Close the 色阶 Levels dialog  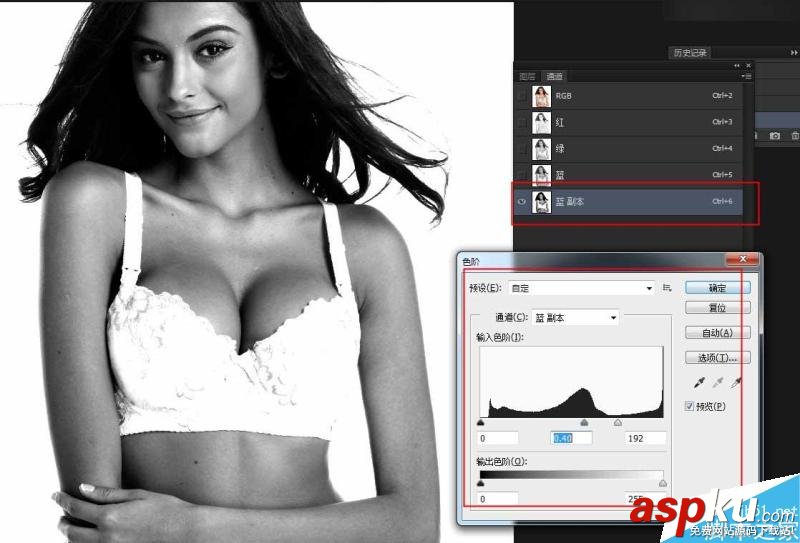click(x=743, y=259)
